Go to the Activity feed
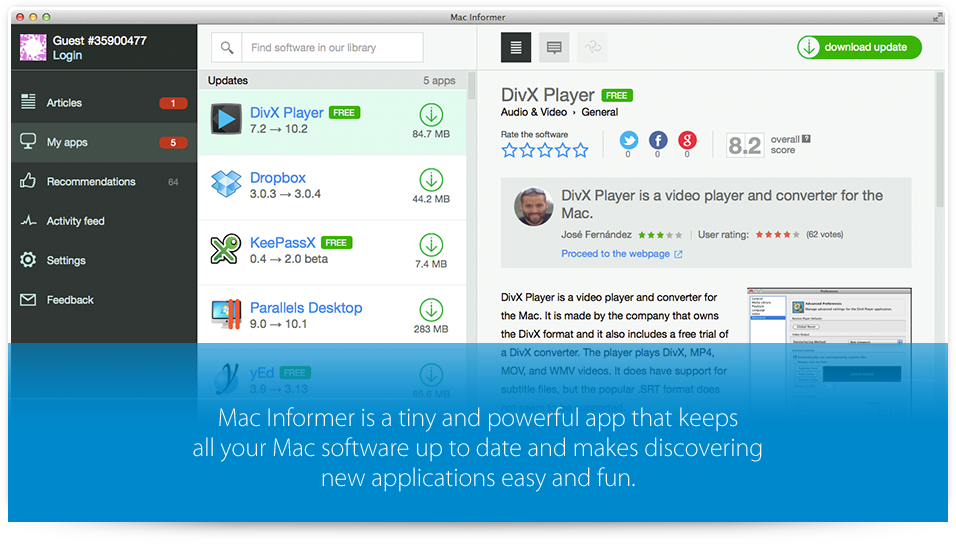 click(x=75, y=221)
